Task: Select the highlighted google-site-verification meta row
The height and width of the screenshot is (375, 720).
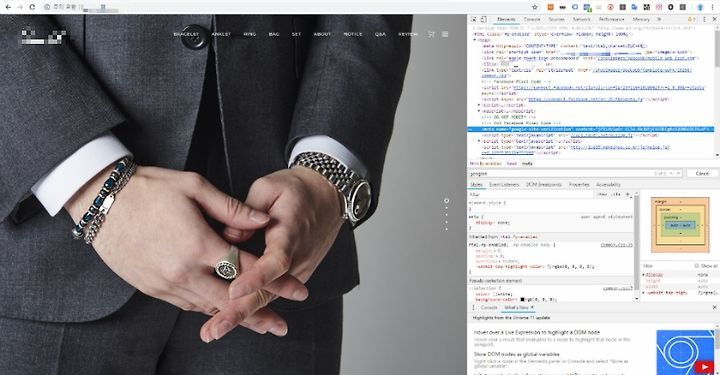Action: tap(591, 129)
